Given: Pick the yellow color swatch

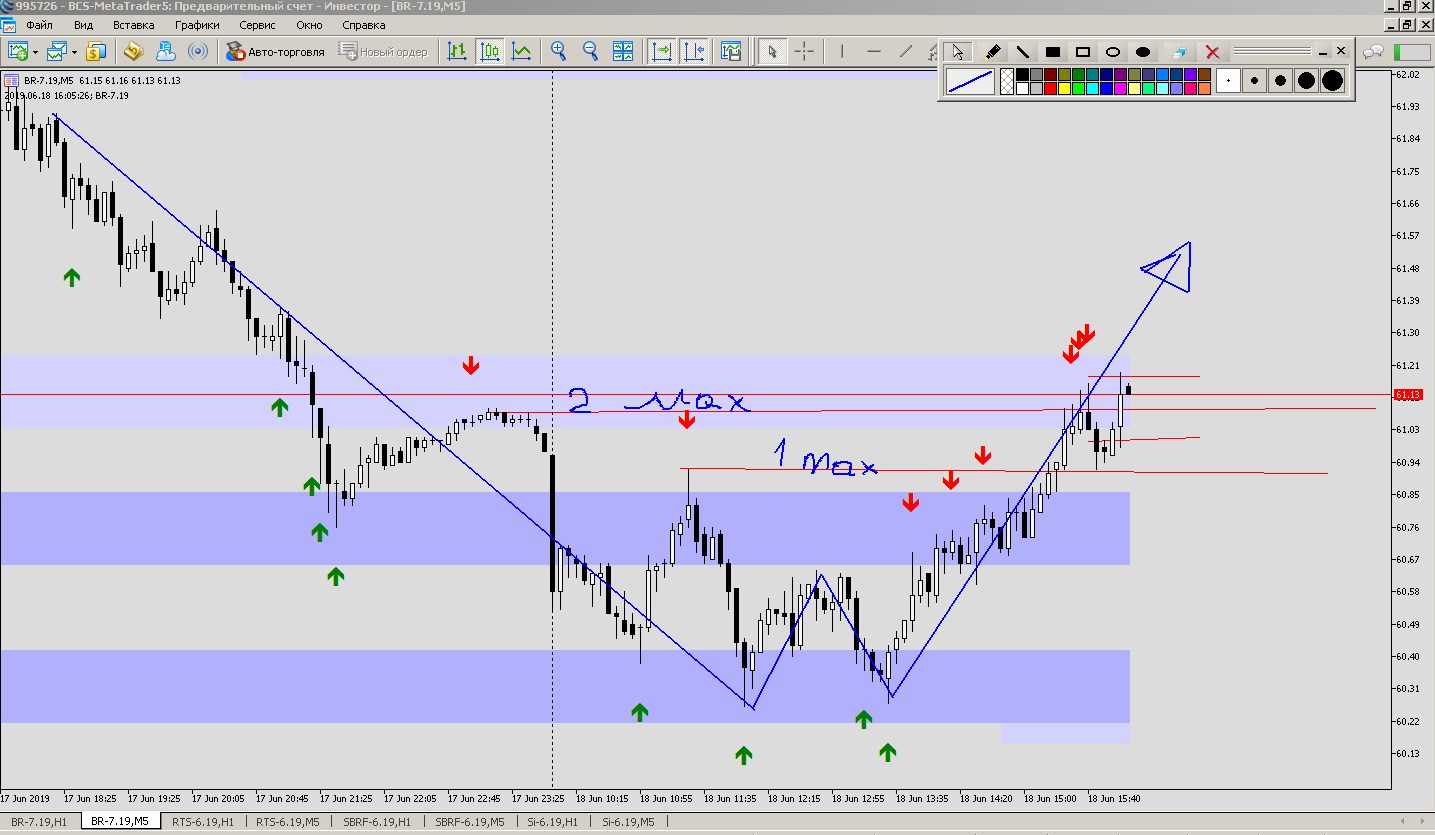Looking at the screenshot, I should tap(1064, 89).
